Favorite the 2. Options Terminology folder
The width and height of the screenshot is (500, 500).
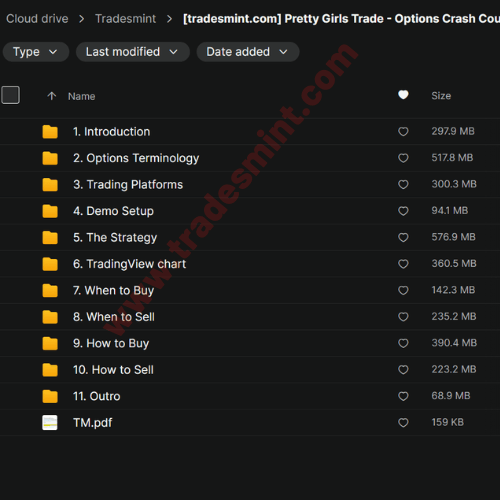click(403, 158)
